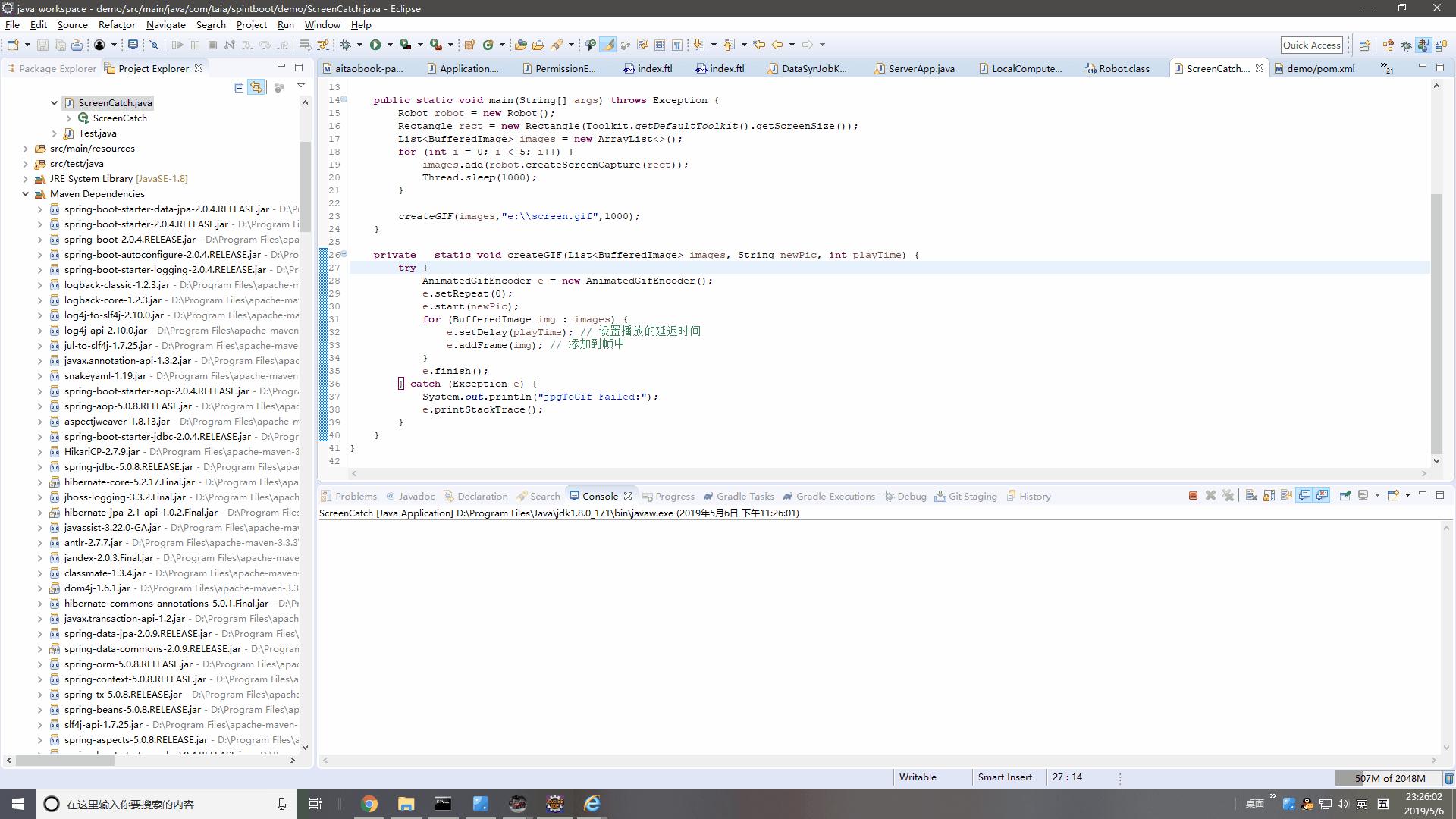The image size is (1456, 819).
Task: Click Collapse All in Project Explorer
Action: (x=238, y=87)
